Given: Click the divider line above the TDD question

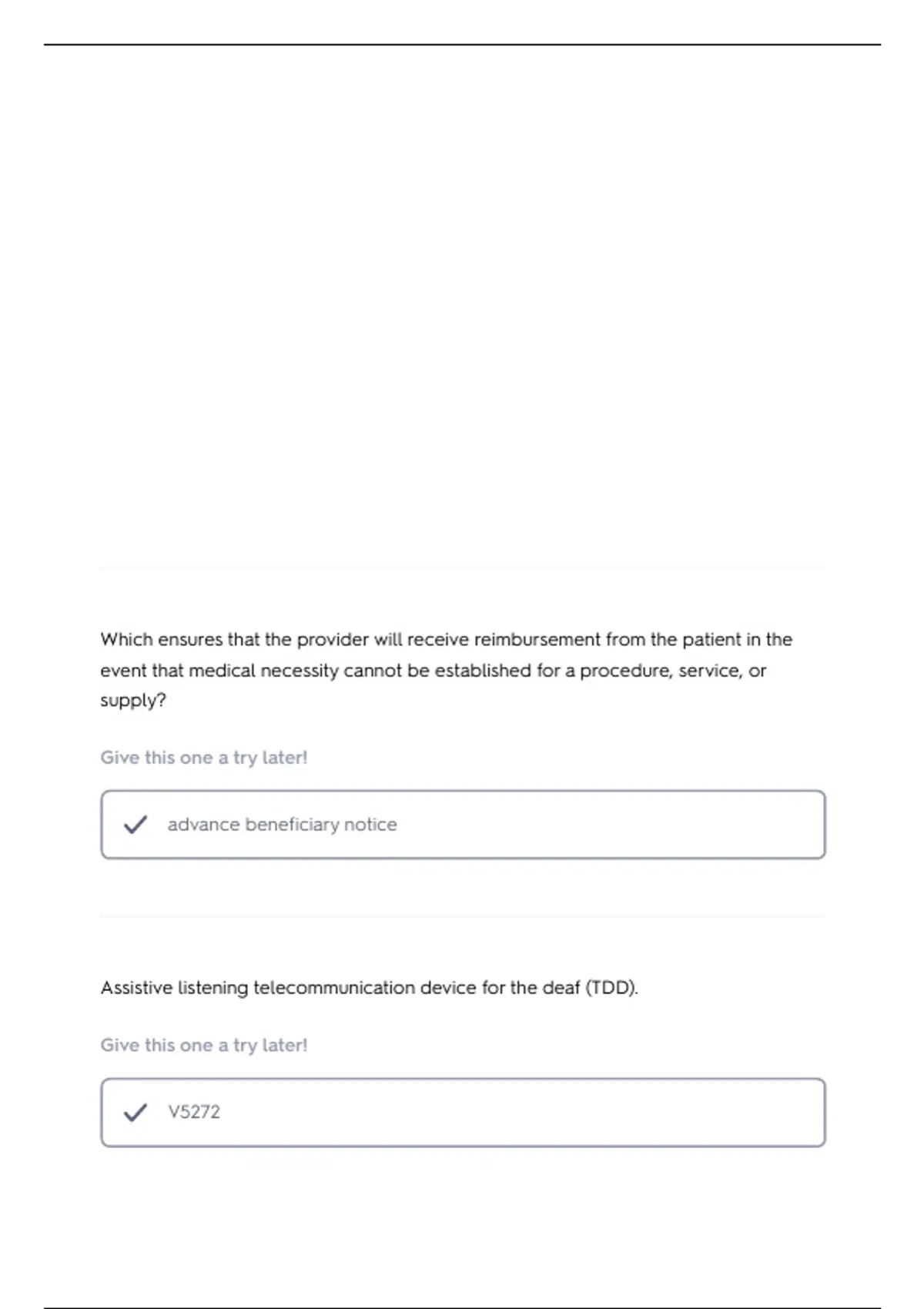Looking at the screenshot, I should tap(462, 916).
